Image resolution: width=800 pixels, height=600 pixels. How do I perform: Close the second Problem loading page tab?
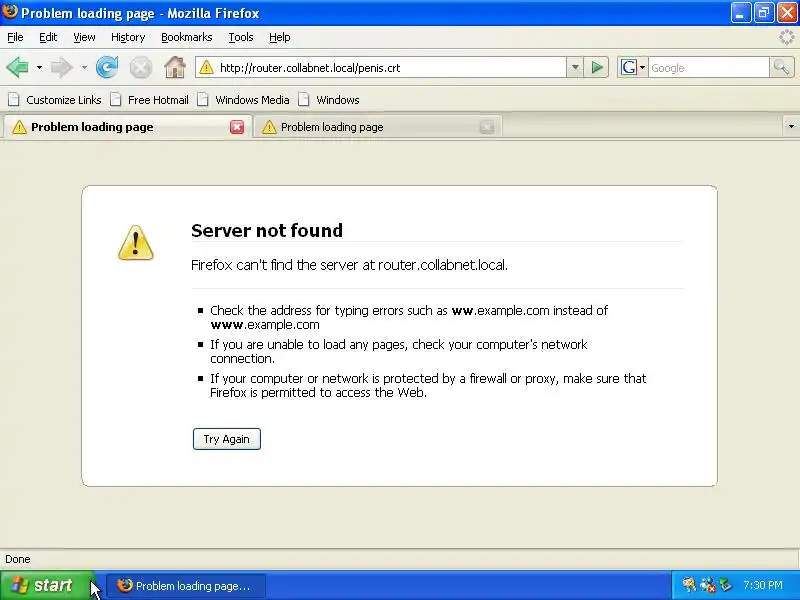point(487,127)
